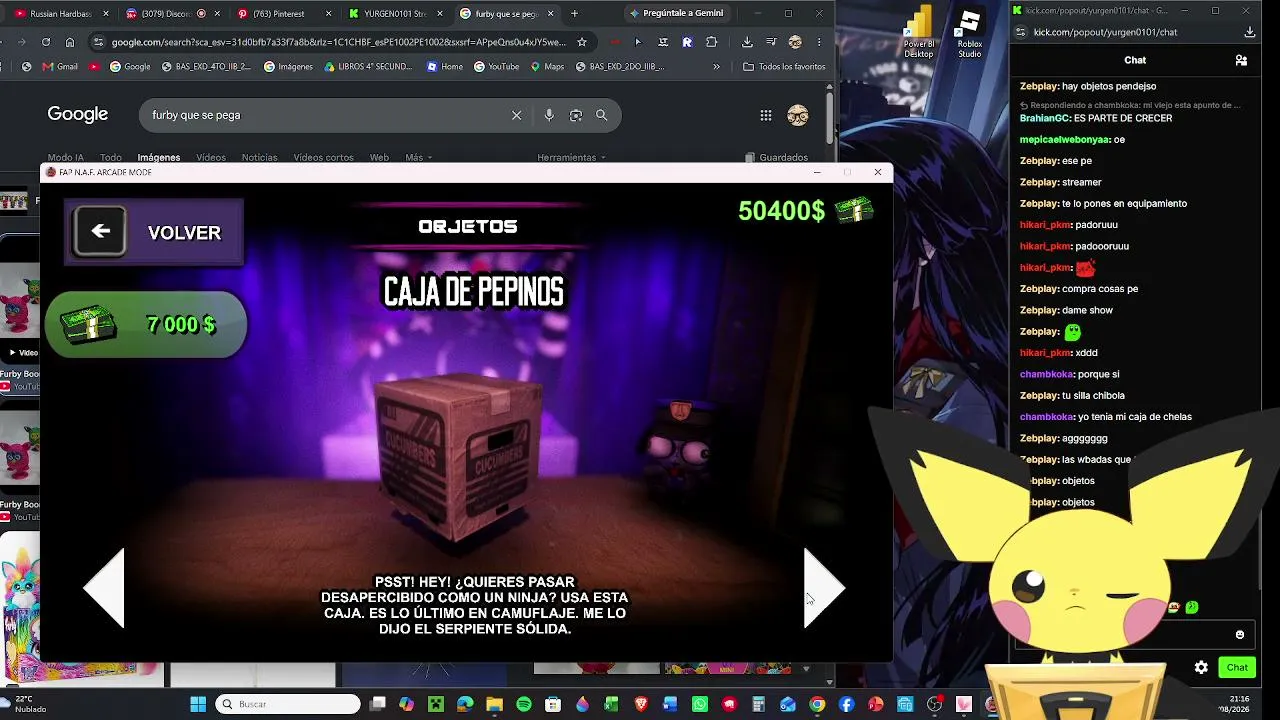Buy the cucumber box for 7 000 $

[x=145, y=324]
